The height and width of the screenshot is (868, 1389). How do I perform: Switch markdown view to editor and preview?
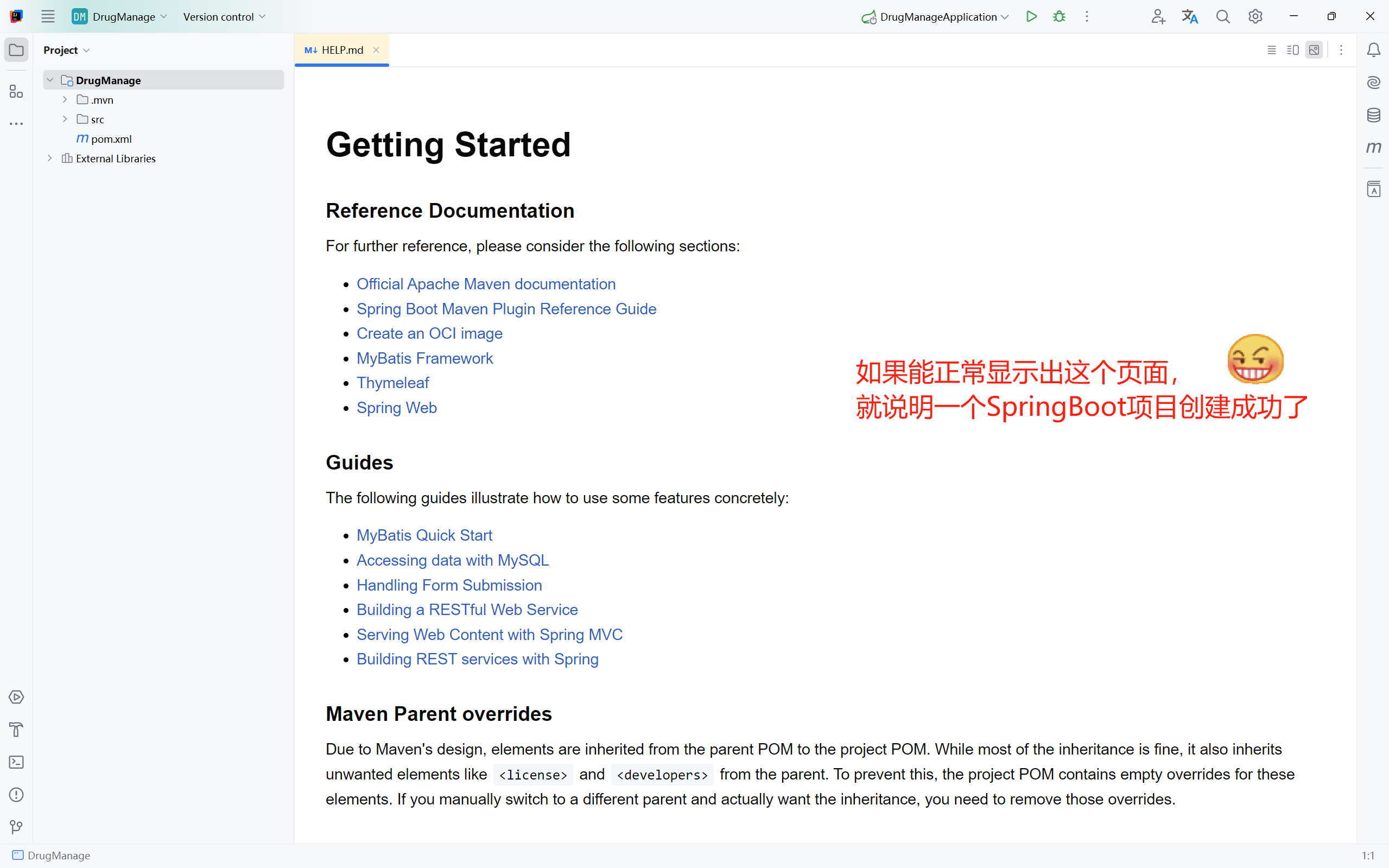pyautogui.click(x=1292, y=50)
